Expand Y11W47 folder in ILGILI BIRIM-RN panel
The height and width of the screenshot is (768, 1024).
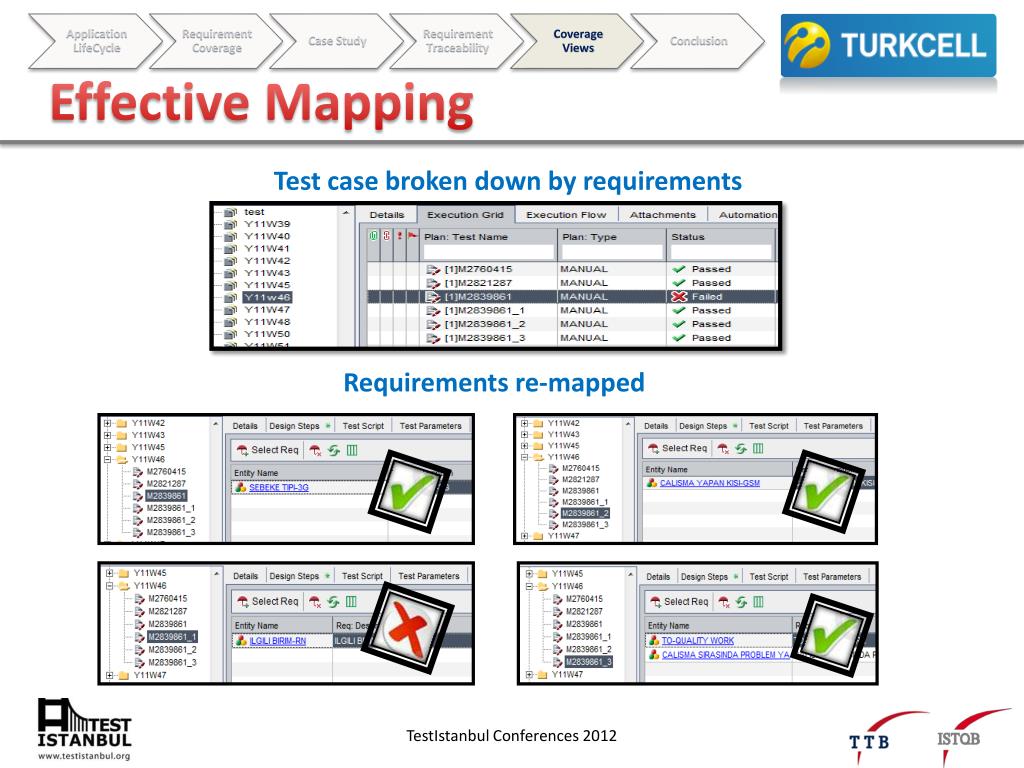point(110,675)
